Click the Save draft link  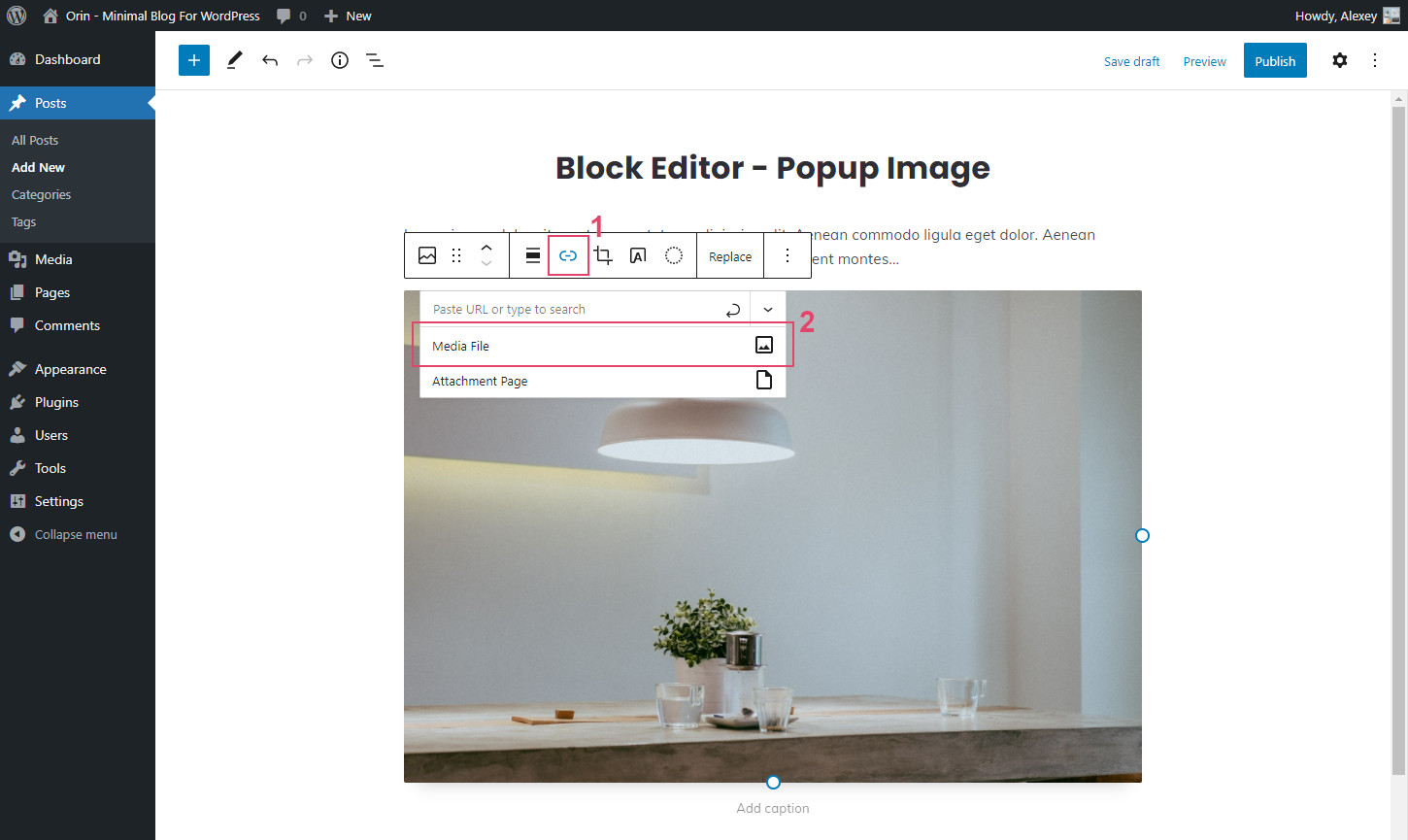pos(1131,61)
